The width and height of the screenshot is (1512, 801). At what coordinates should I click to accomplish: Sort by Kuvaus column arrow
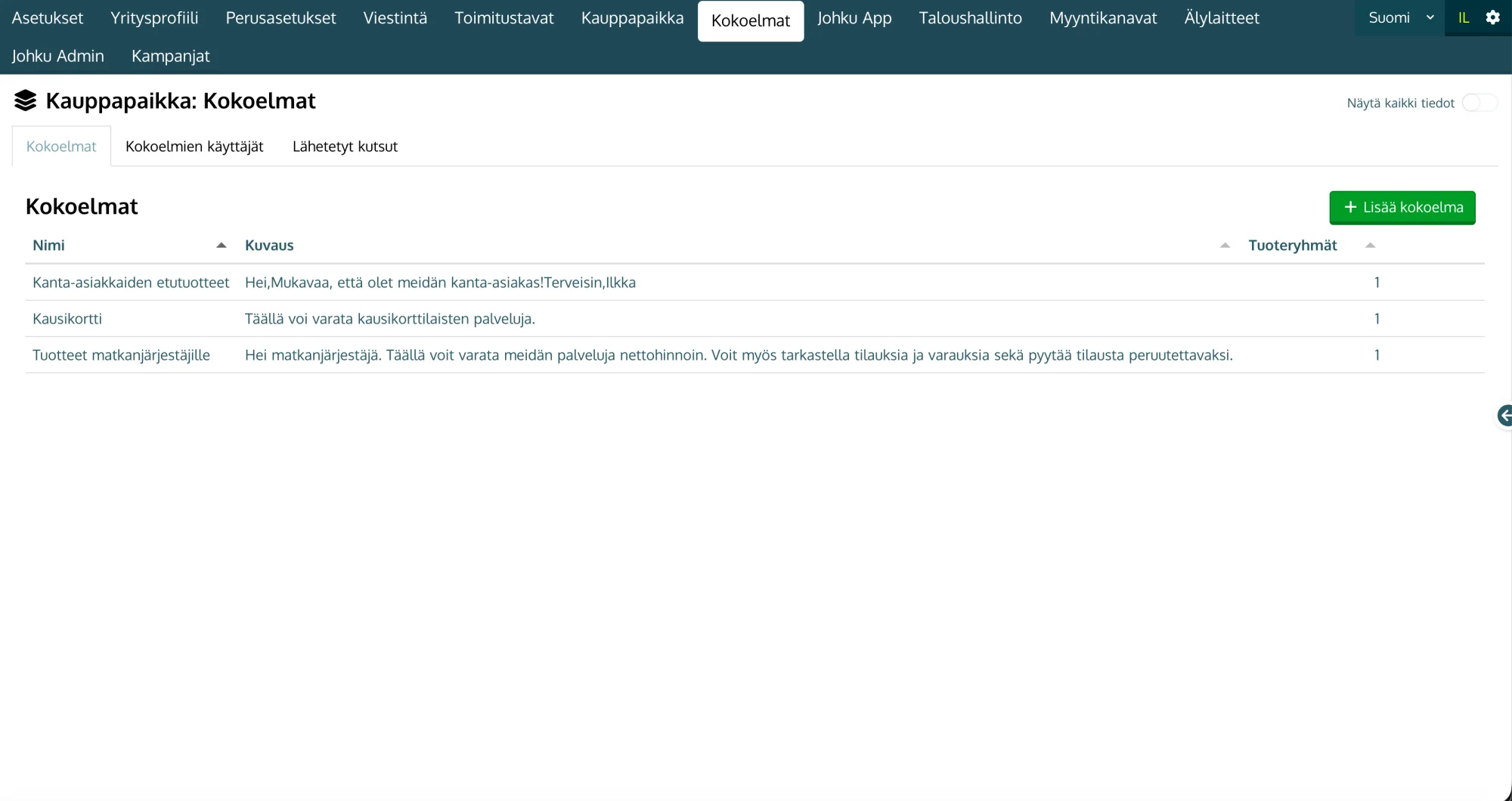click(1225, 246)
